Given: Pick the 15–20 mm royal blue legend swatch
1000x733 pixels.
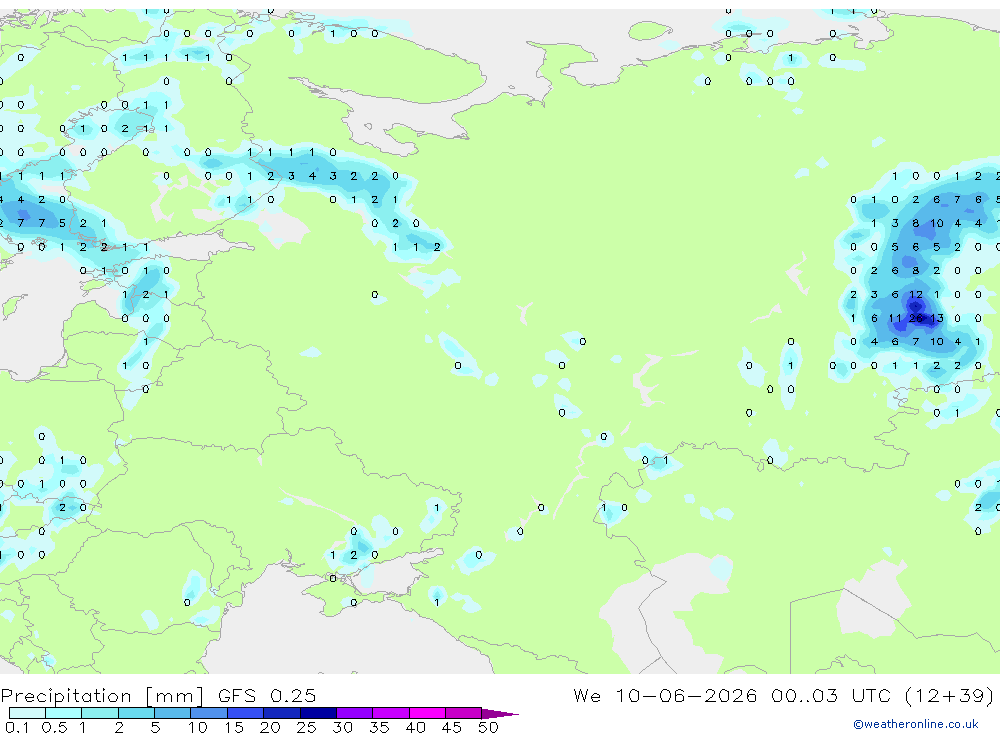Looking at the screenshot, I should pyautogui.click(x=245, y=713).
